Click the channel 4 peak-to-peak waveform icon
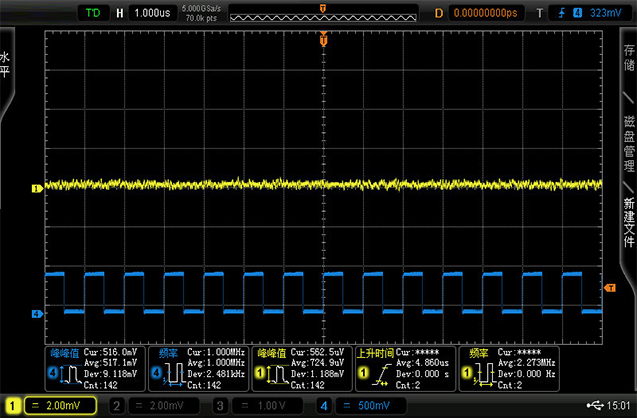Image resolution: width=637 pixels, height=418 pixels. tap(71, 374)
